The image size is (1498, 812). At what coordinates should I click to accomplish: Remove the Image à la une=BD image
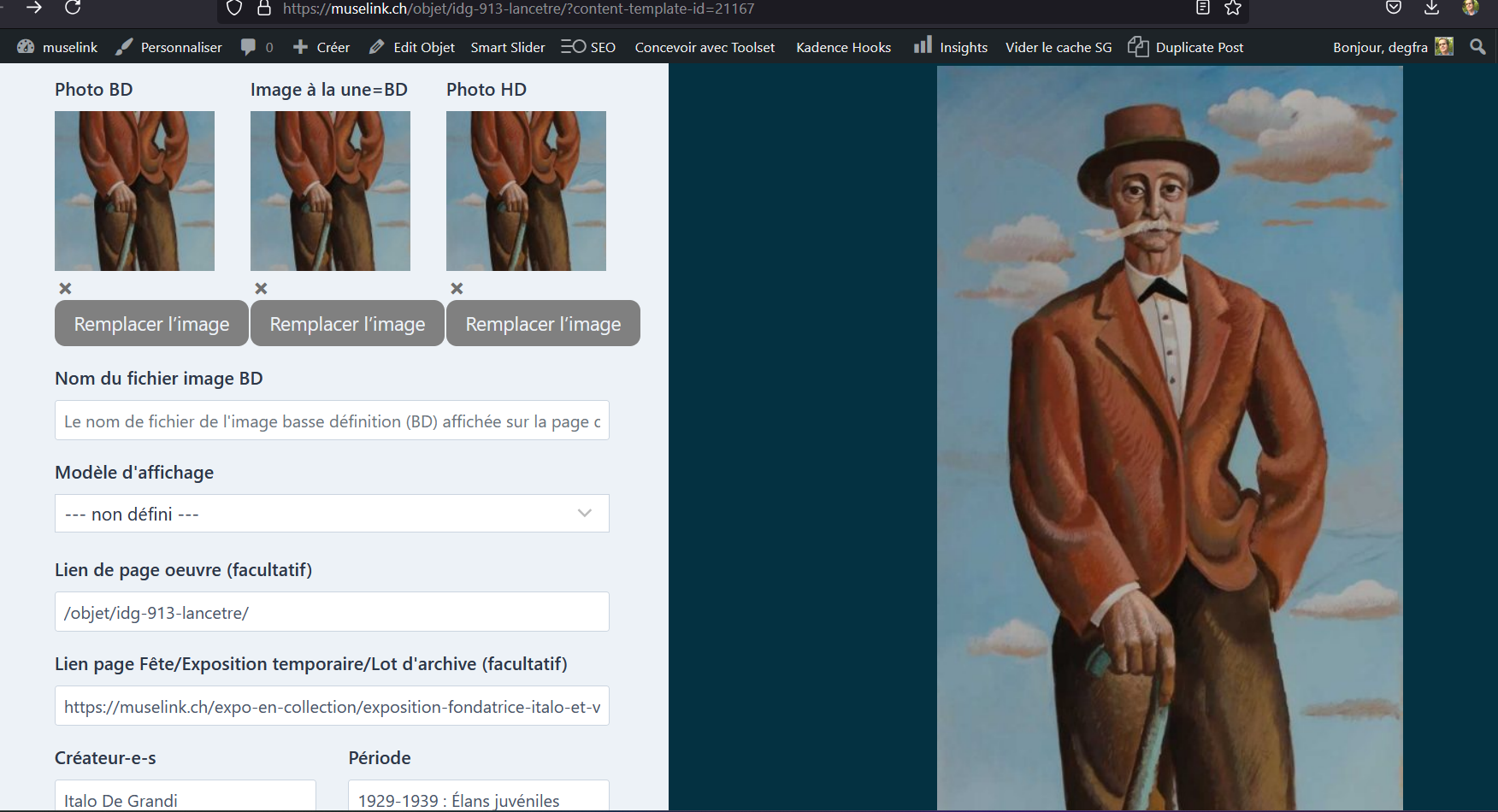click(261, 289)
